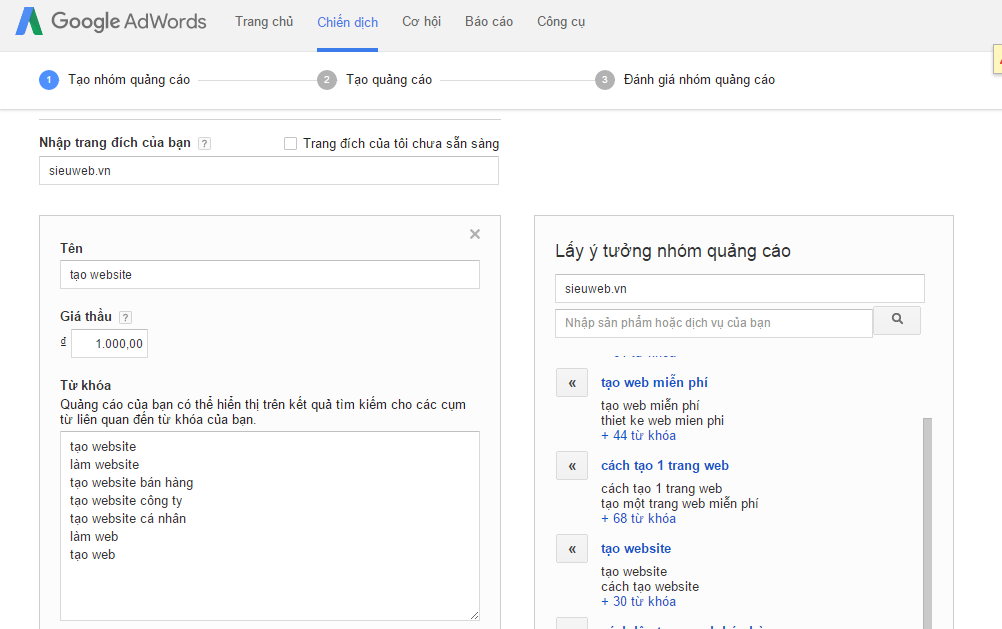Image resolution: width=1002 pixels, height=629 pixels.
Task: Add 'cách tạo 1 trang web' group arrow
Action: click(x=572, y=466)
